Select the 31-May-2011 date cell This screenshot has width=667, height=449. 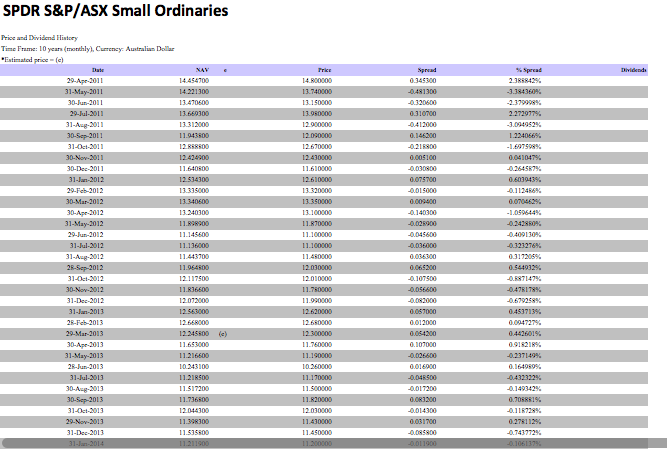pos(84,92)
